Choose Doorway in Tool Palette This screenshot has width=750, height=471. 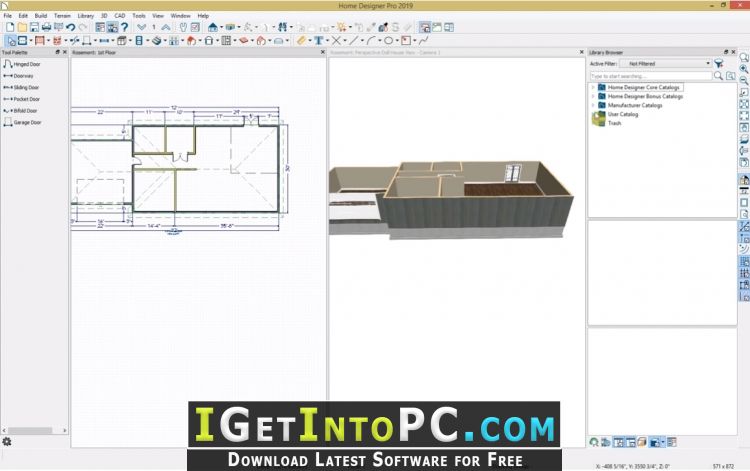(x=18, y=76)
